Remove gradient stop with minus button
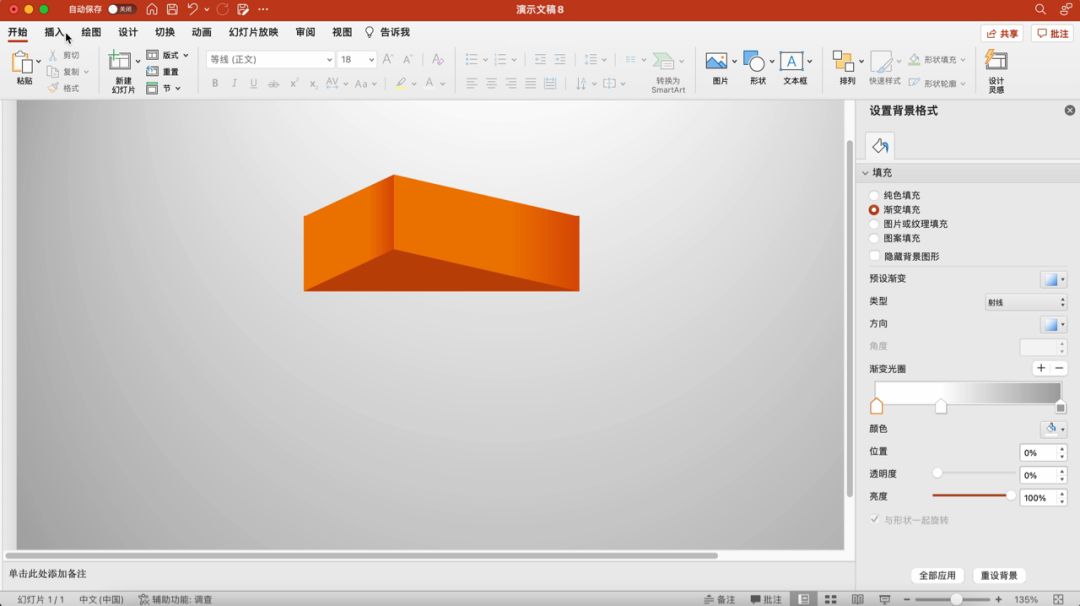This screenshot has height=606, width=1080. [x=1059, y=368]
